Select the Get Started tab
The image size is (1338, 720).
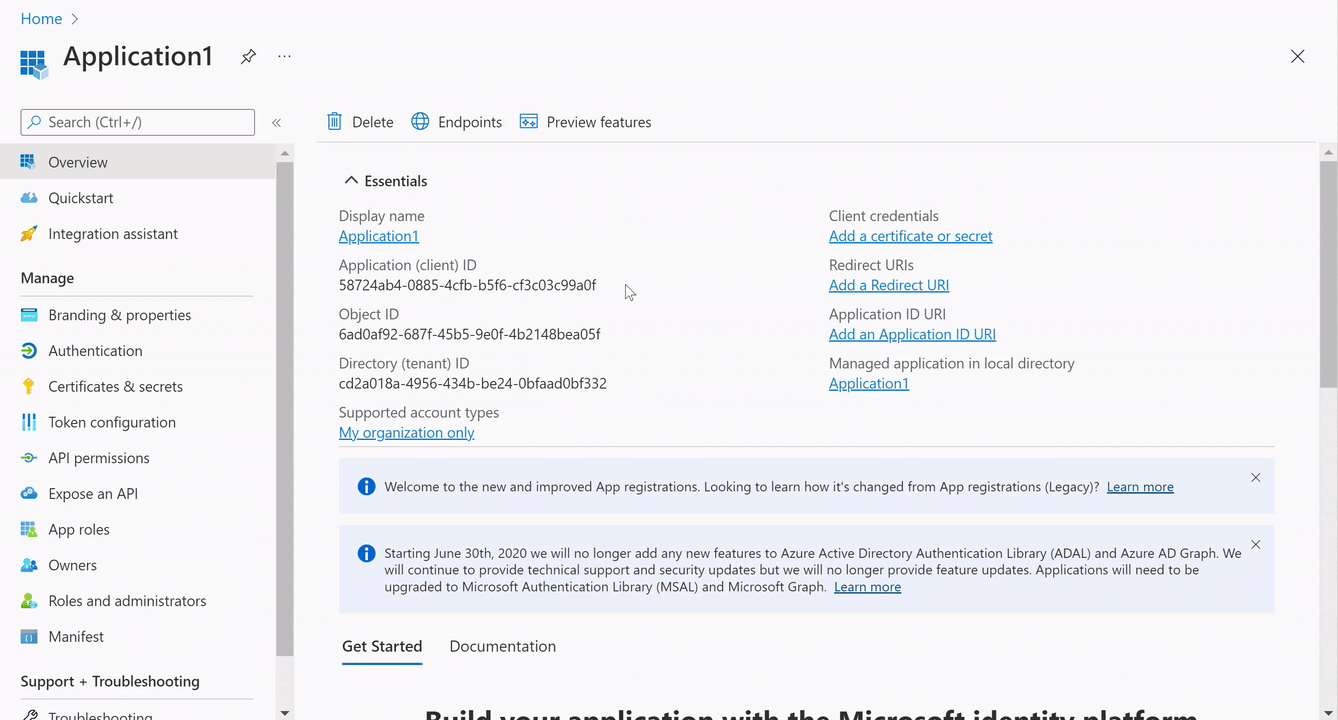pyautogui.click(x=382, y=646)
